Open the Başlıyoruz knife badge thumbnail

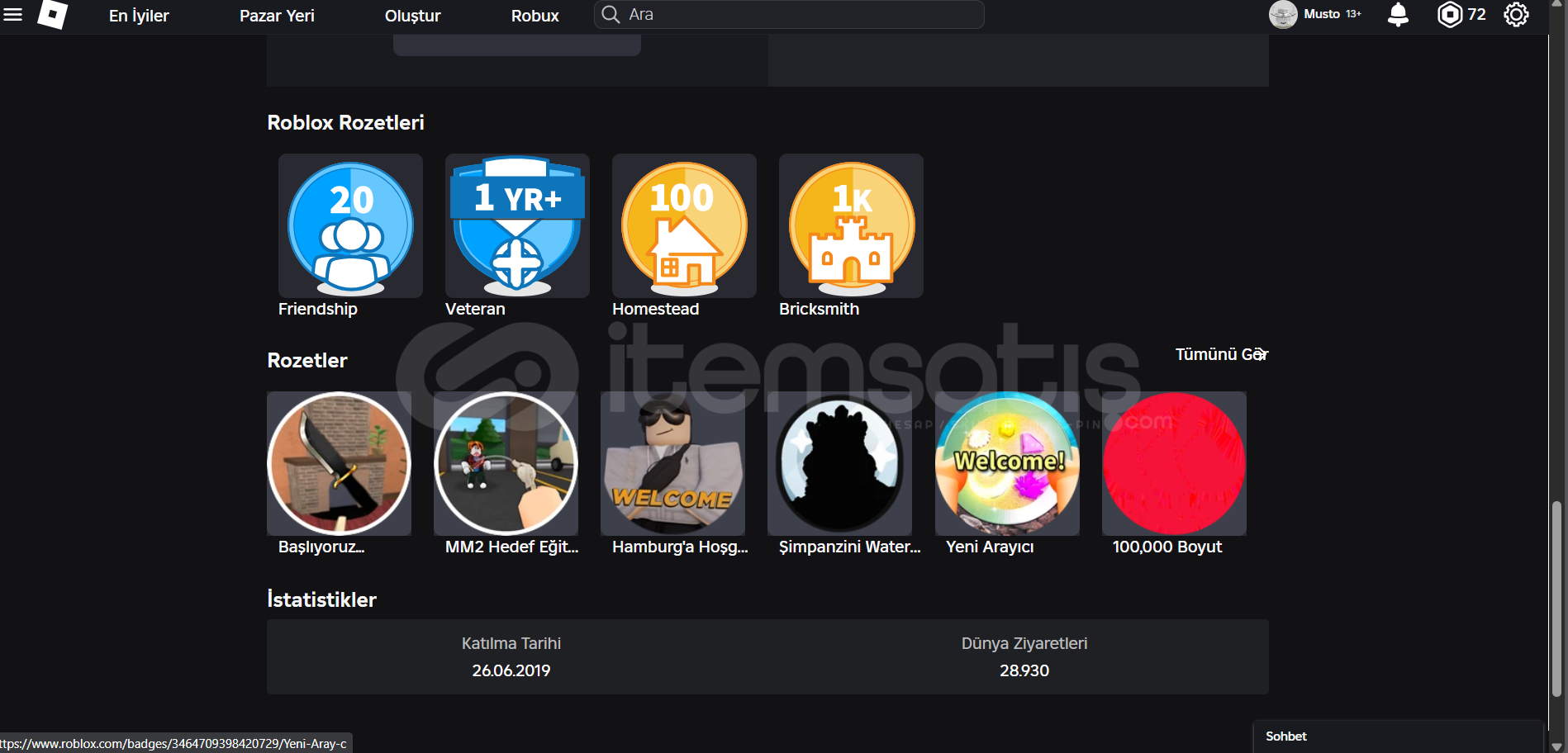pyautogui.click(x=339, y=463)
